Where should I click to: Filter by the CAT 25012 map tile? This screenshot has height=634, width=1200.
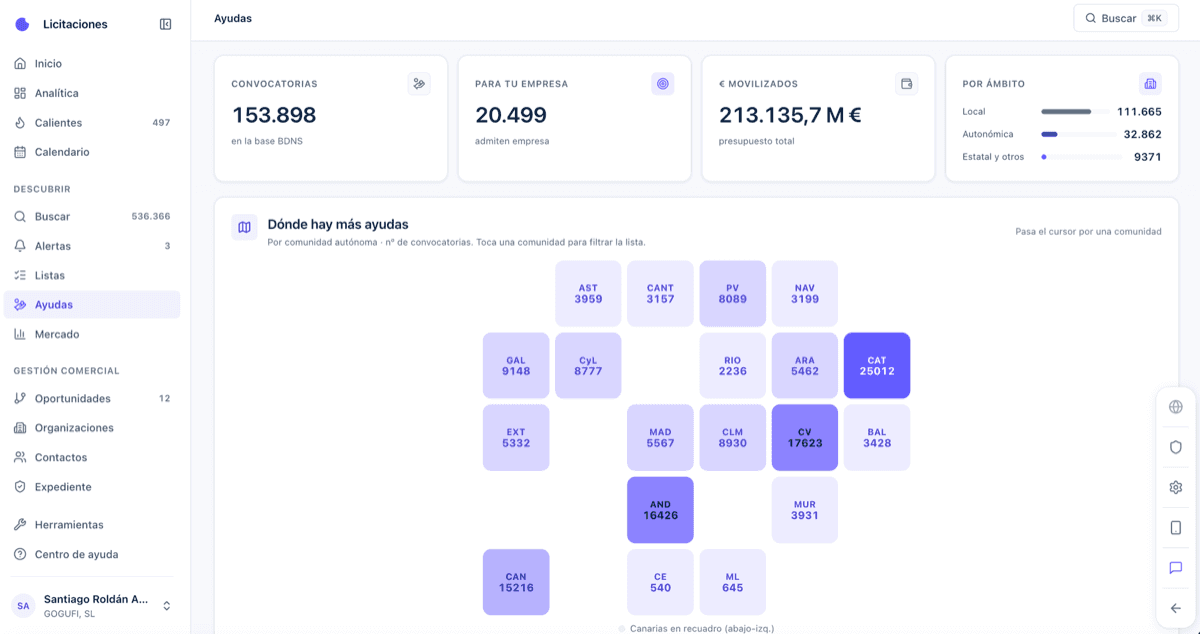point(877,366)
